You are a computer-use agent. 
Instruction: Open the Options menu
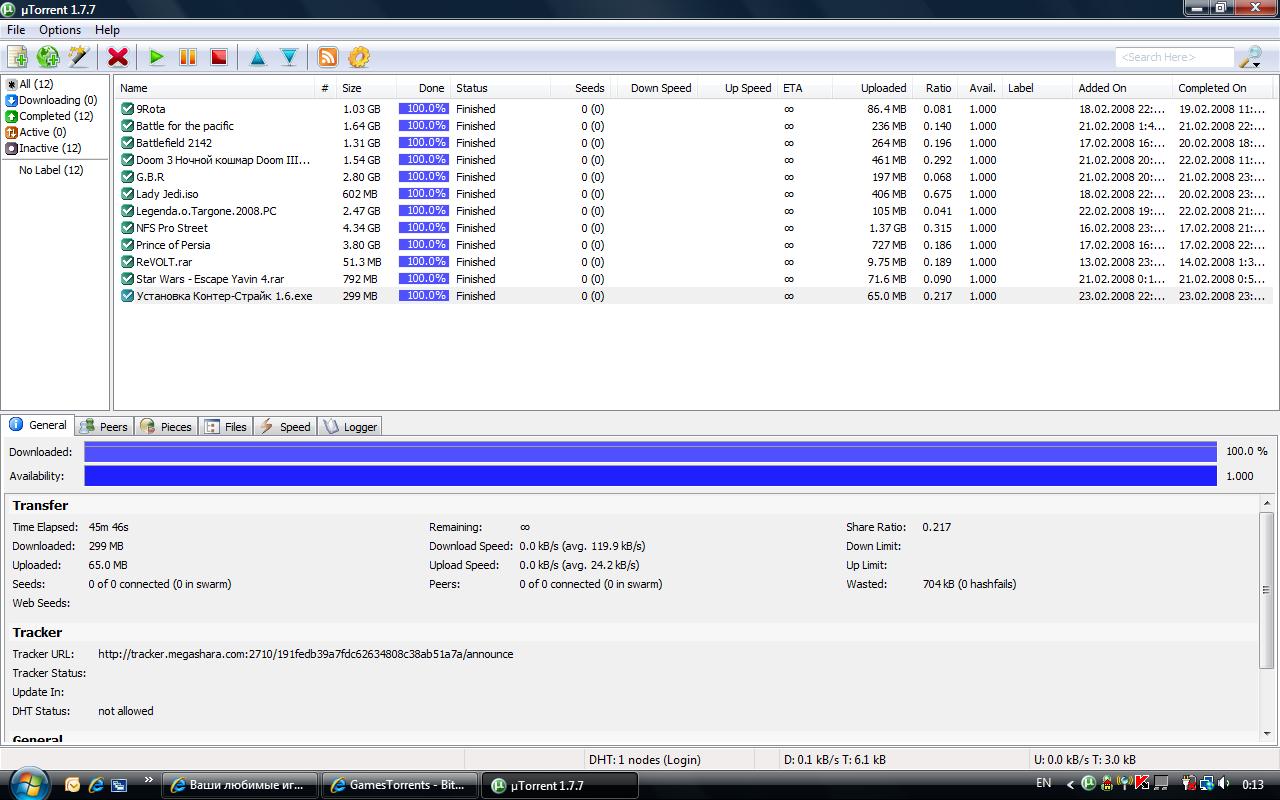(x=60, y=30)
